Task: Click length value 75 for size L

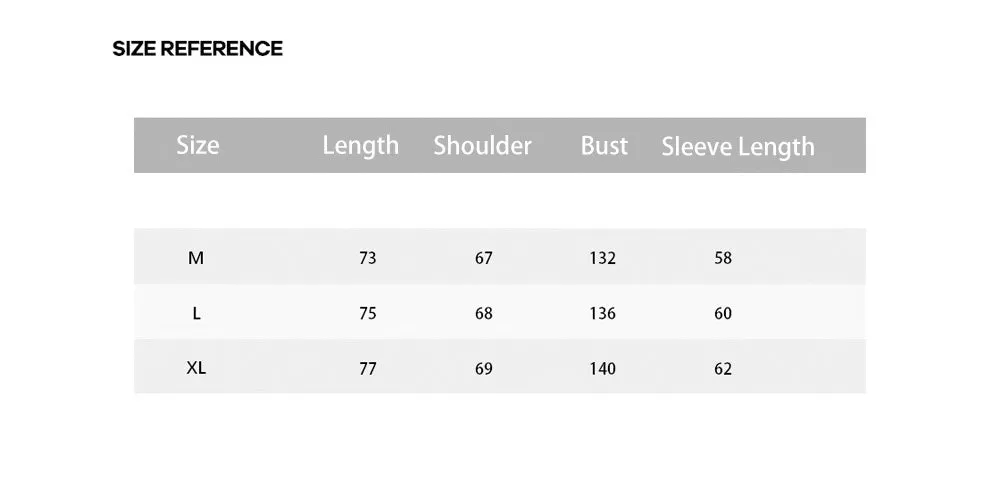Action: (x=368, y=313)
